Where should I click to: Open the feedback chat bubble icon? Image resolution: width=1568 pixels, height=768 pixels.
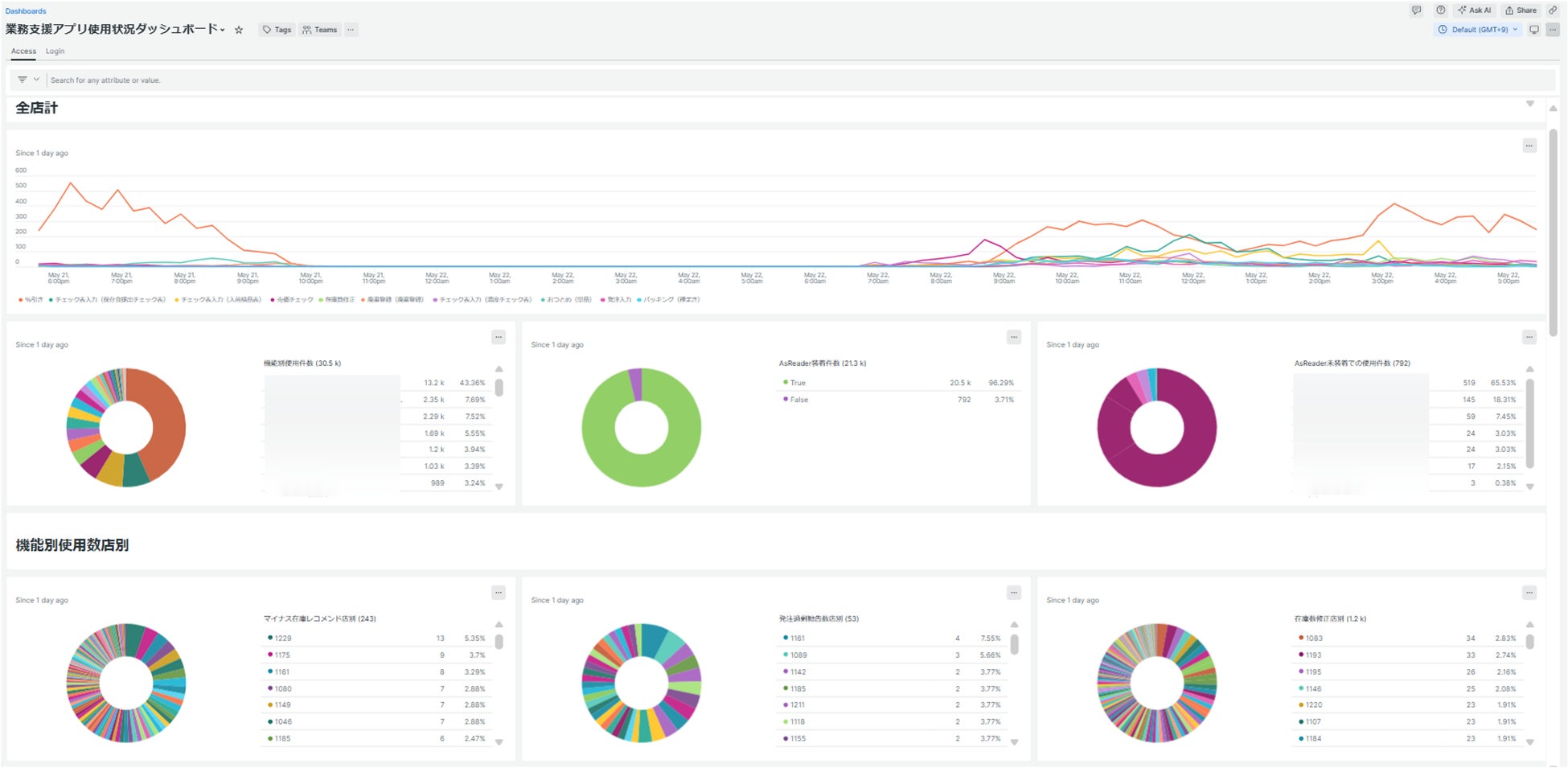coord(1416,10)
